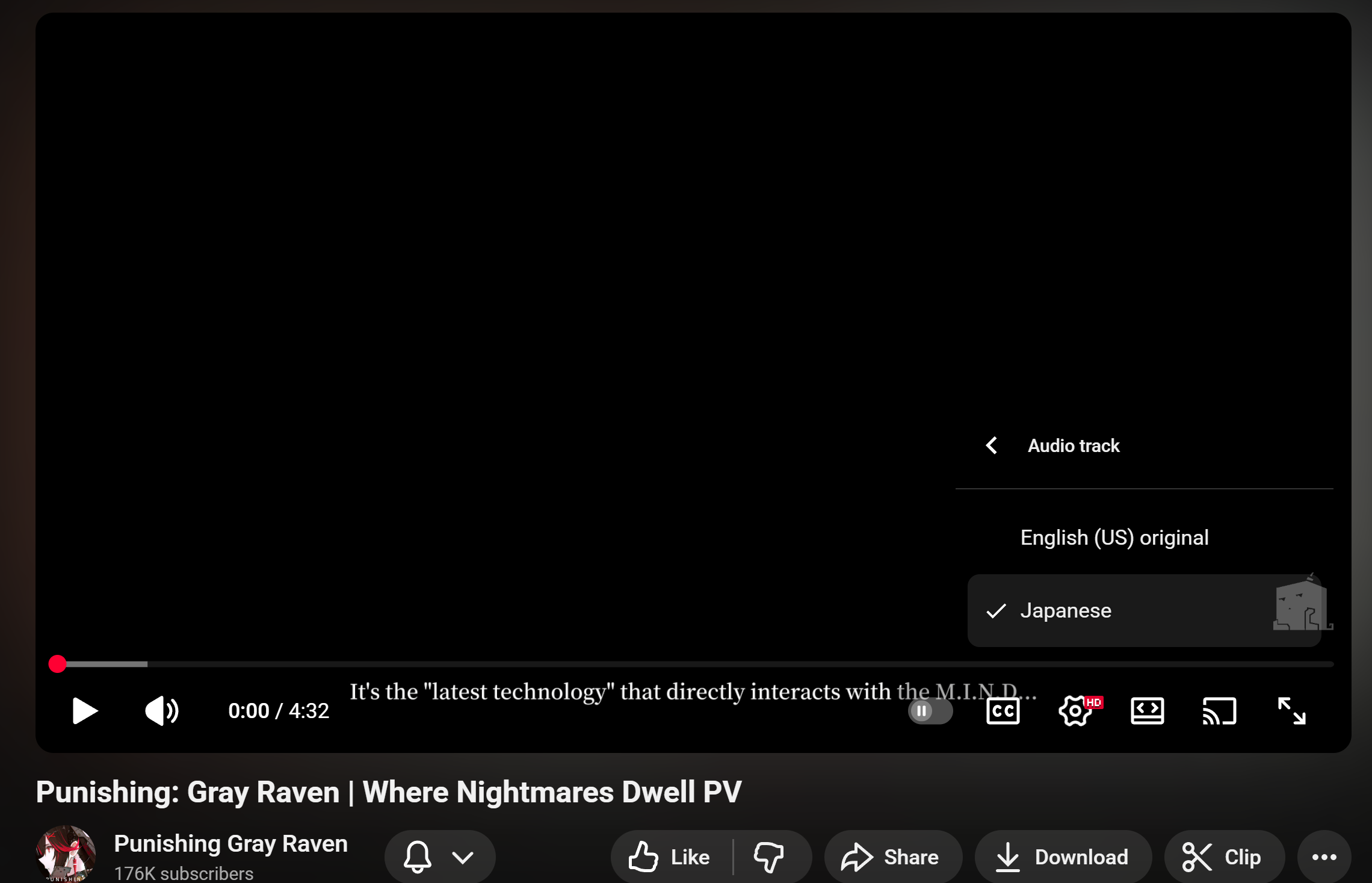Viewport: 1372px width, 883px height.
Task: Cast video to a TV
Action: click(1219, 711)
